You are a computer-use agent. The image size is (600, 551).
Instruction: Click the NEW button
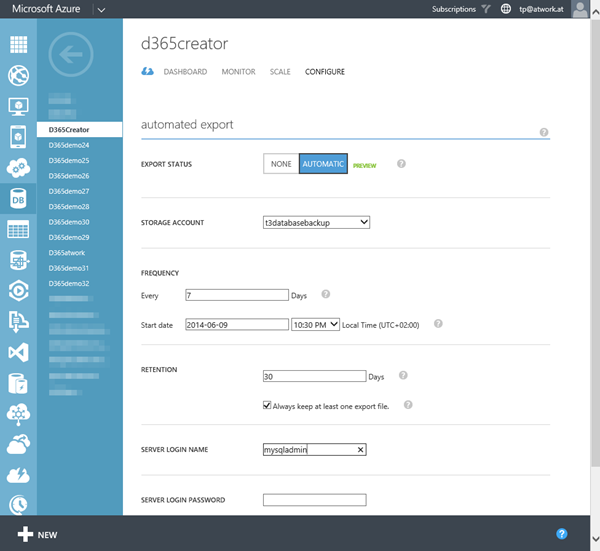38,534
